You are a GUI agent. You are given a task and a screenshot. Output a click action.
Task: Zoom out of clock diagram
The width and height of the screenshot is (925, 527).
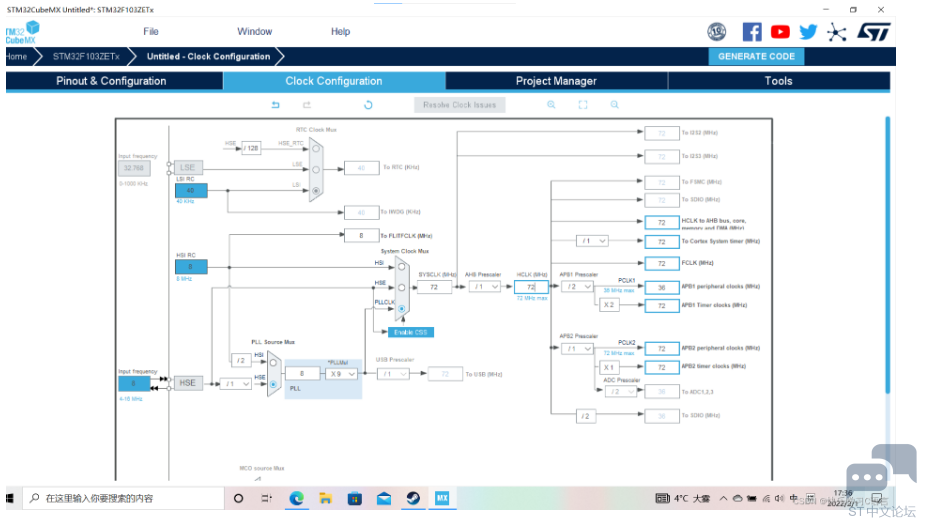click(x=615, y=104)
